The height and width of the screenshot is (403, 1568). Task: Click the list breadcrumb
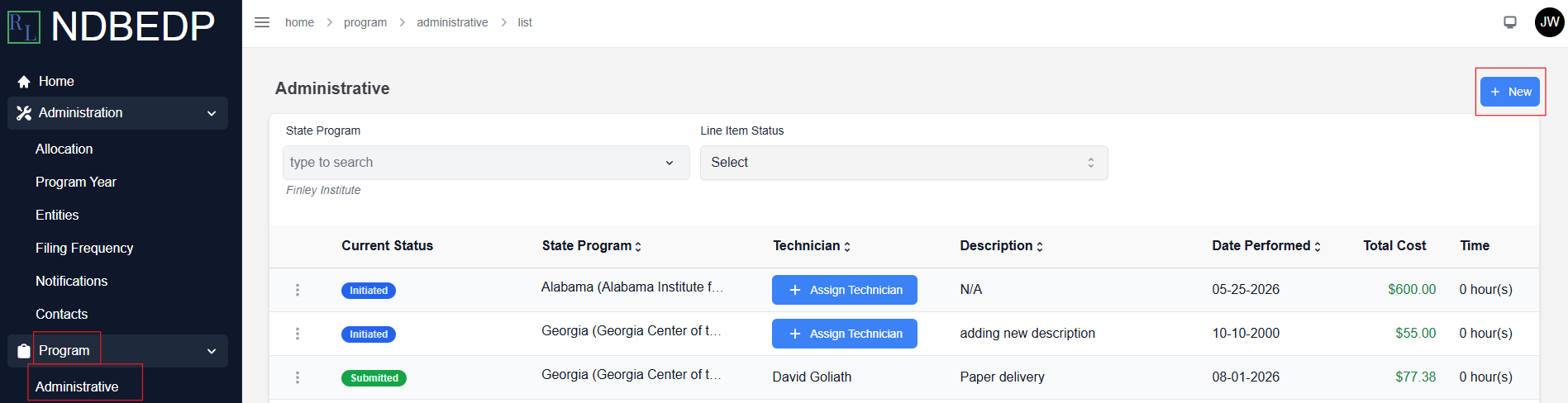(525, 22)
